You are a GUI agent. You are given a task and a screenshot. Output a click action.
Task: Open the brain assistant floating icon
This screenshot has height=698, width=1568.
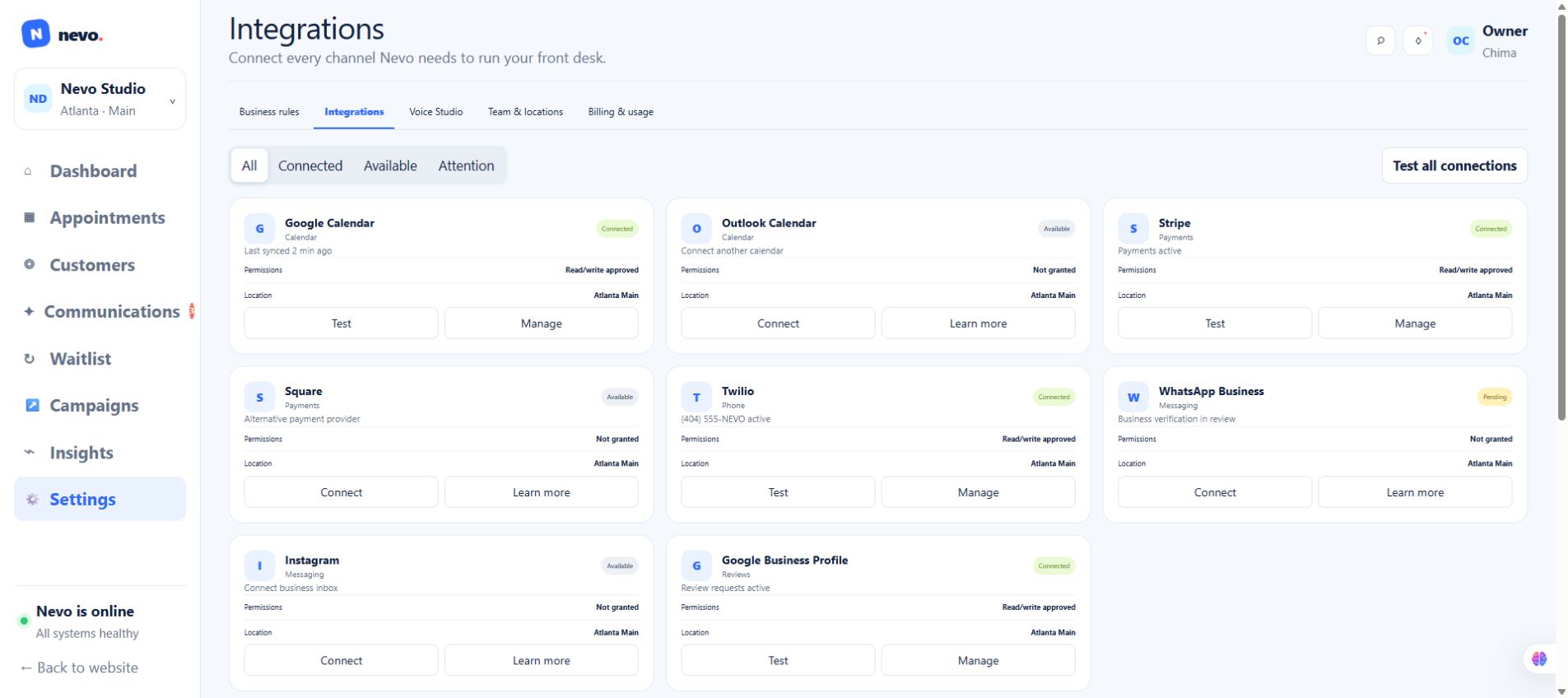coord(1539,658)
